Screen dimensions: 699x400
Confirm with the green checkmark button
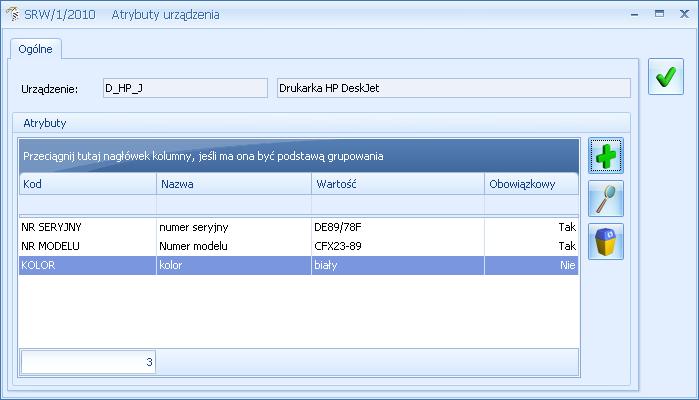tap(666, 77)
